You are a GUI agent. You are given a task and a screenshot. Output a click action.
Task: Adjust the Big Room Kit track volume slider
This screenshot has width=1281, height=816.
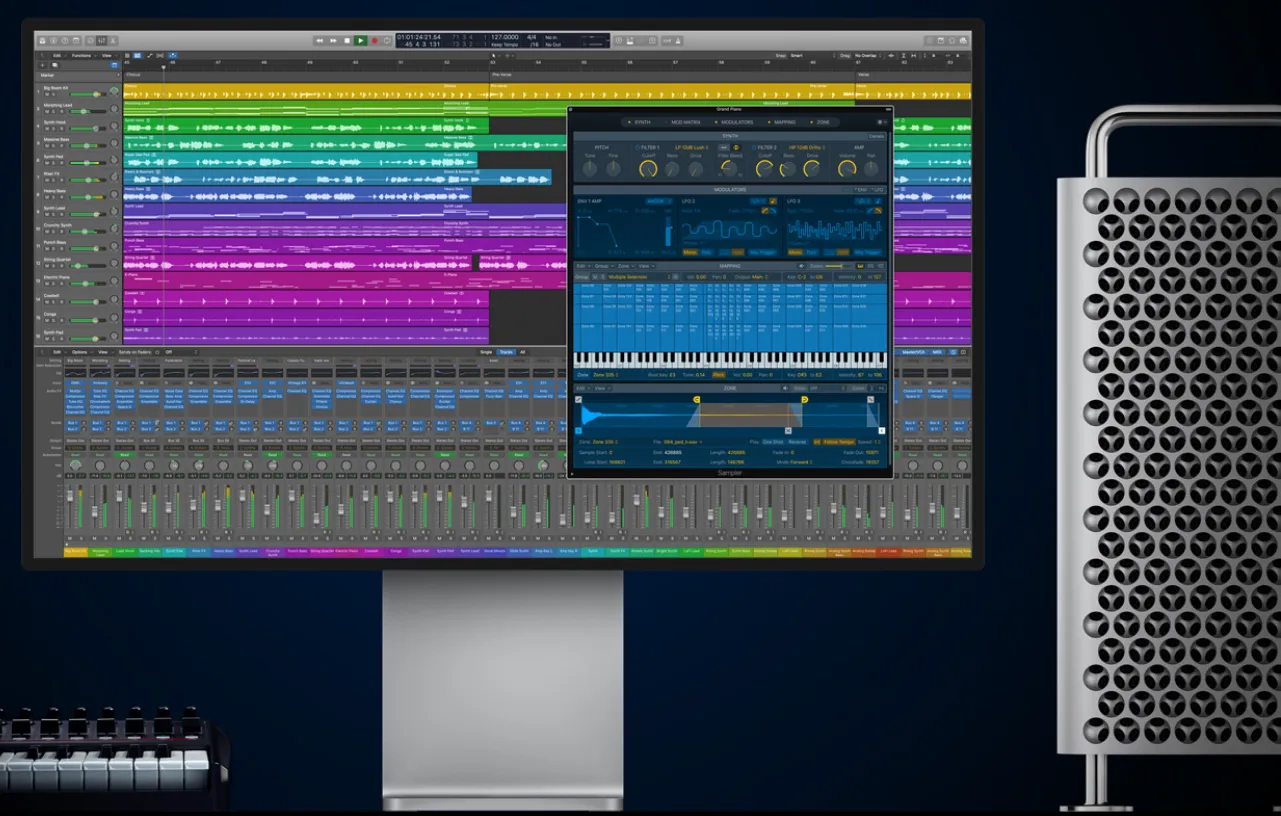pos(88,94)
